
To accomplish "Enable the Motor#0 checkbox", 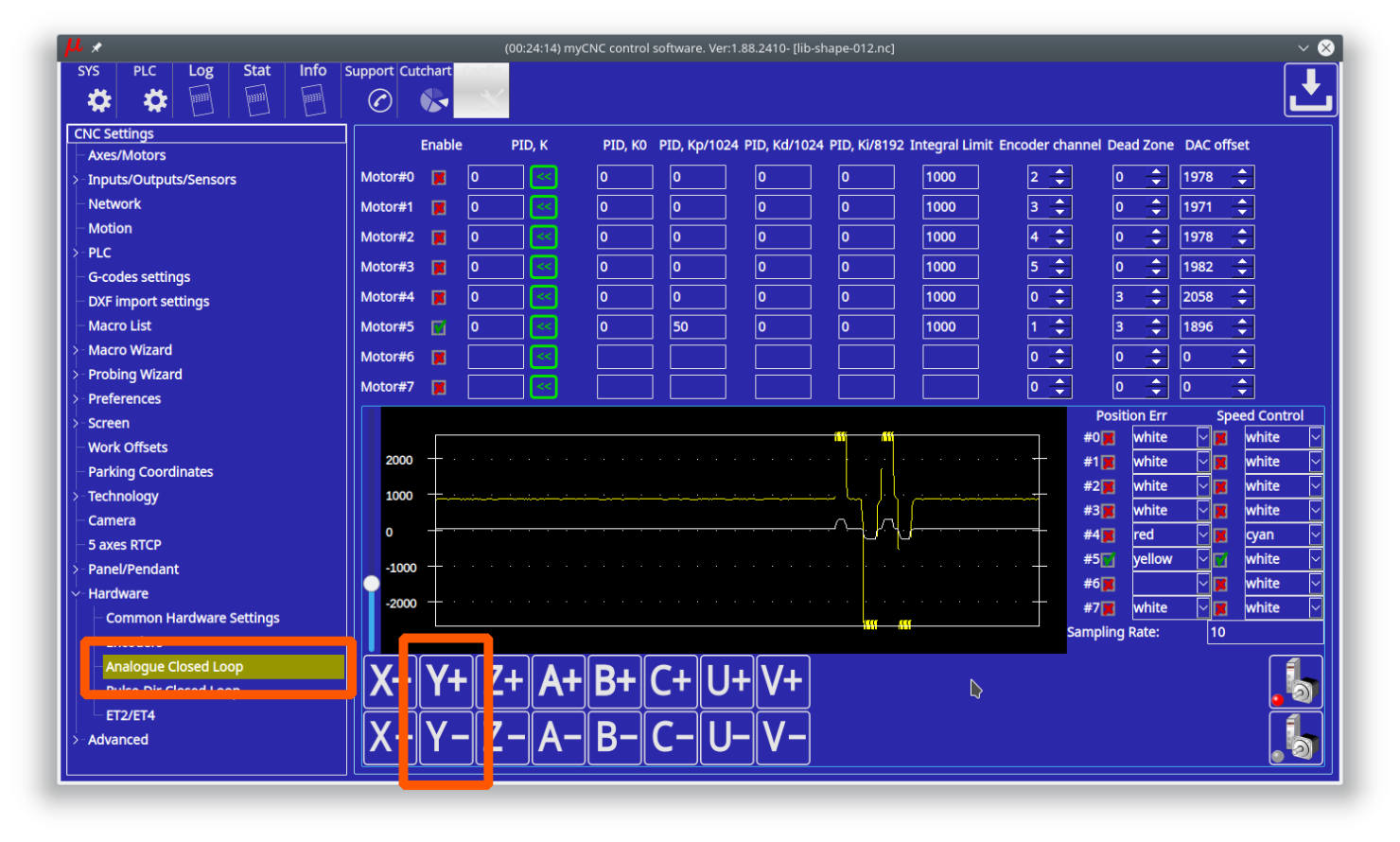I will click(439, 178).
